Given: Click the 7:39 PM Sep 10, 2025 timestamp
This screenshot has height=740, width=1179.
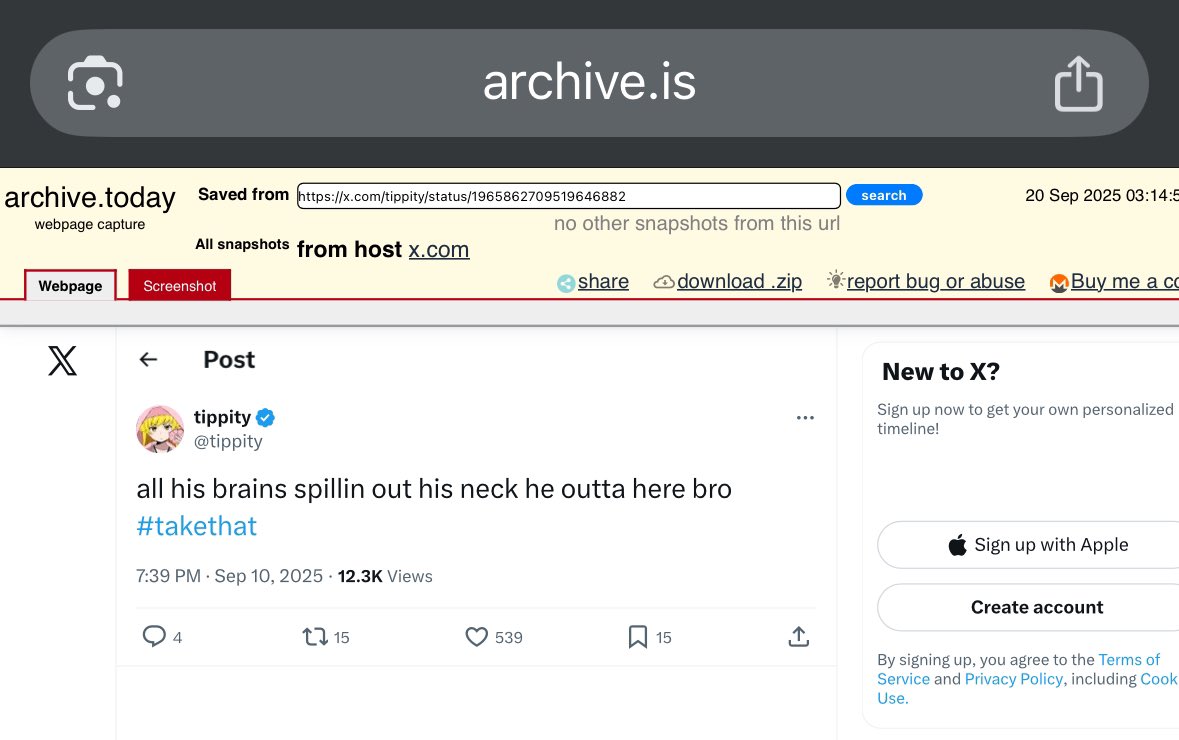Looking at the screenshot, I should tap(229, 576).
